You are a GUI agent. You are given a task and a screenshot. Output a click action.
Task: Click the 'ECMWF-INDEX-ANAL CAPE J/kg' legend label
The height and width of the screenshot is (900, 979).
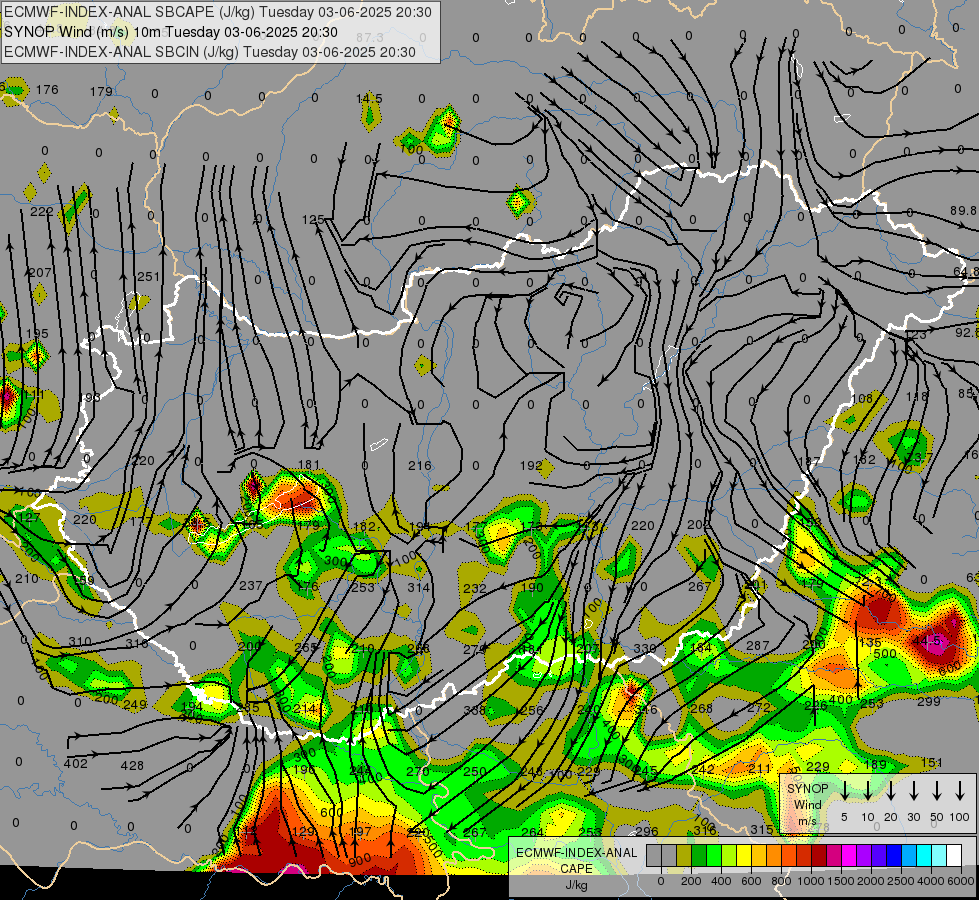tap(576, 869)
